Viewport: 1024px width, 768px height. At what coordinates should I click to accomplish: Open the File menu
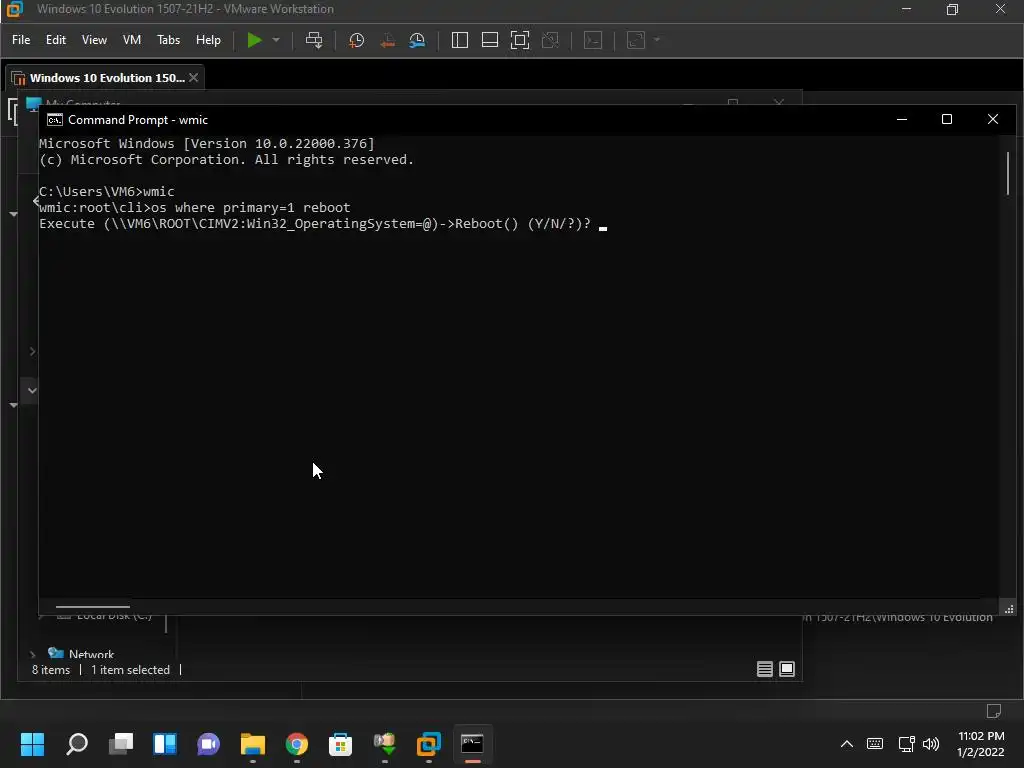pos(21,40)
